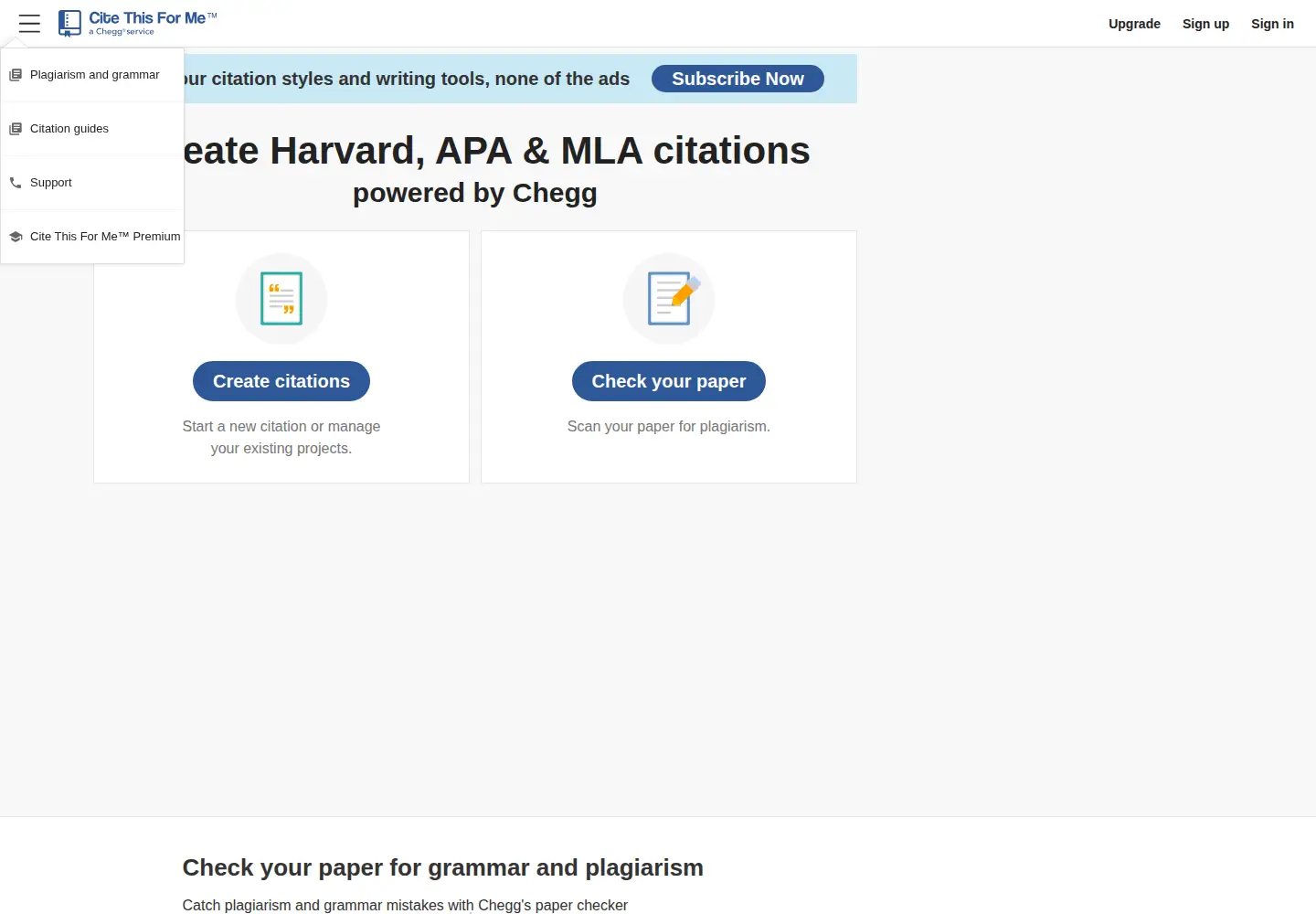Click the Cite This For Me logo
Viewport: 1316px width, 914px height.
pos(138,24)
